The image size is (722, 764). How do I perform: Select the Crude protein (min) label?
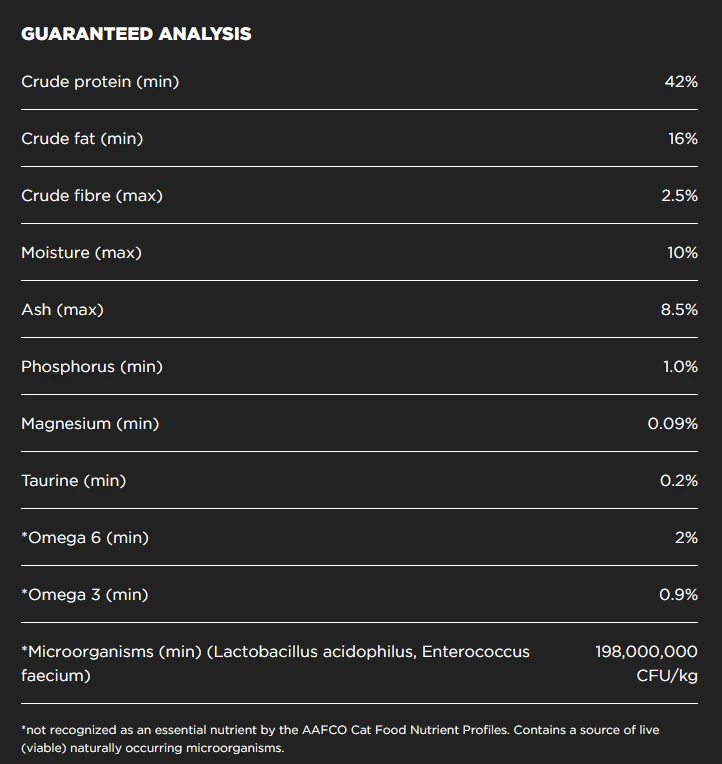(100, 81)
